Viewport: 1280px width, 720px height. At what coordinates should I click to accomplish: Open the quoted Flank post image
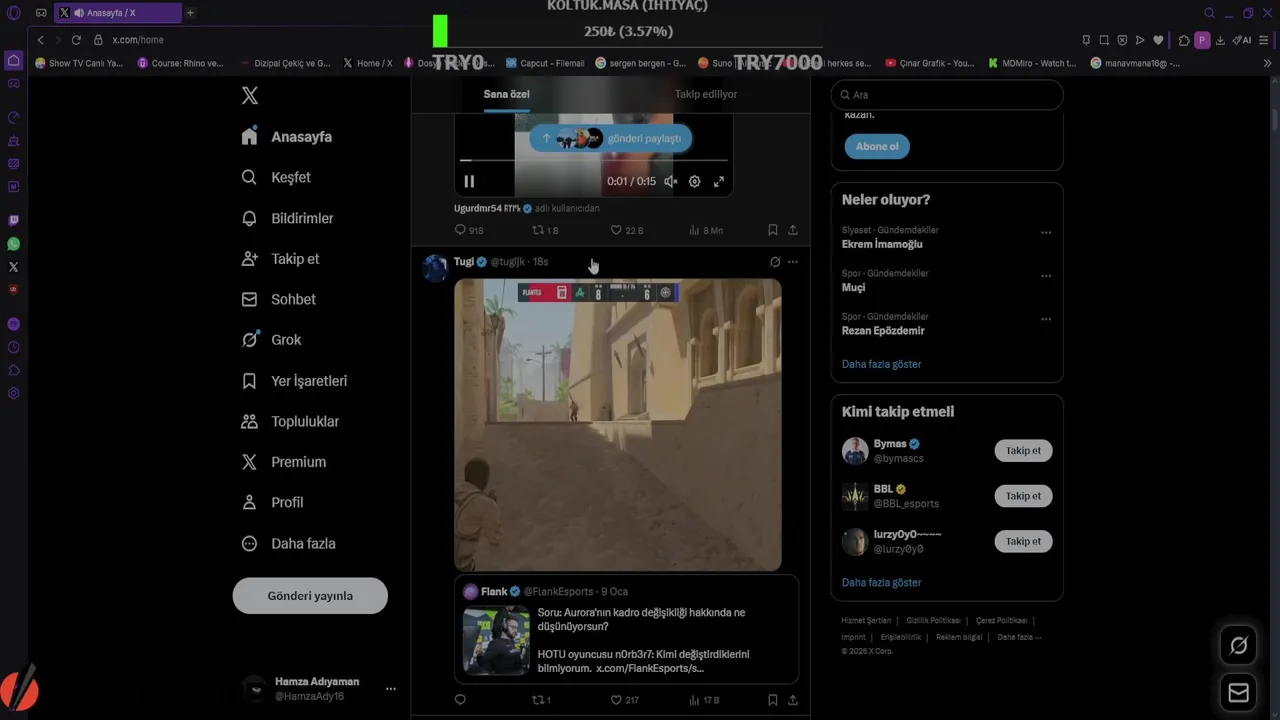[x=496, y=641]
